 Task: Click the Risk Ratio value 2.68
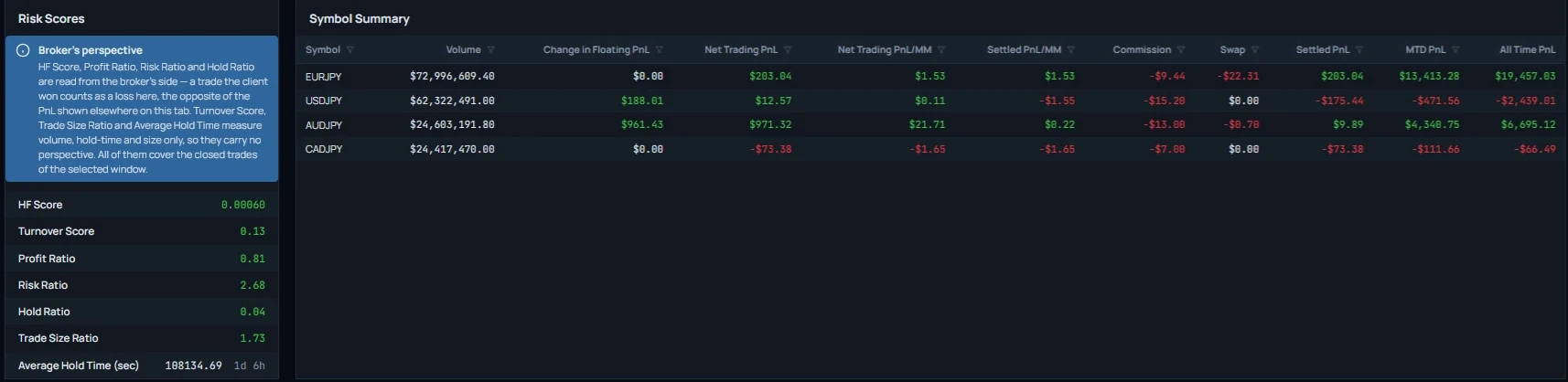252,285
